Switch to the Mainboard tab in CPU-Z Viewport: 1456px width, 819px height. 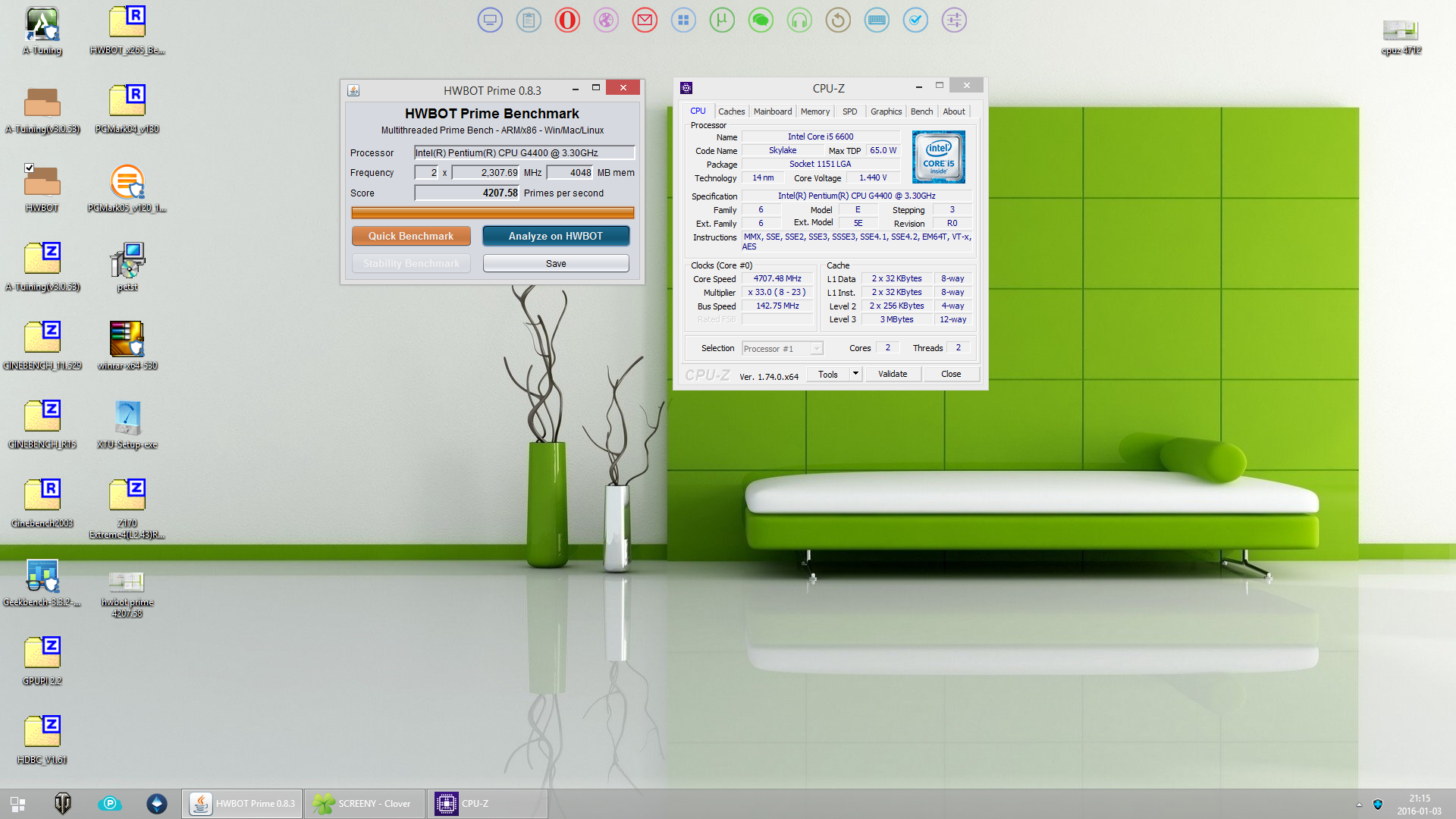click(x=772, y=111)
